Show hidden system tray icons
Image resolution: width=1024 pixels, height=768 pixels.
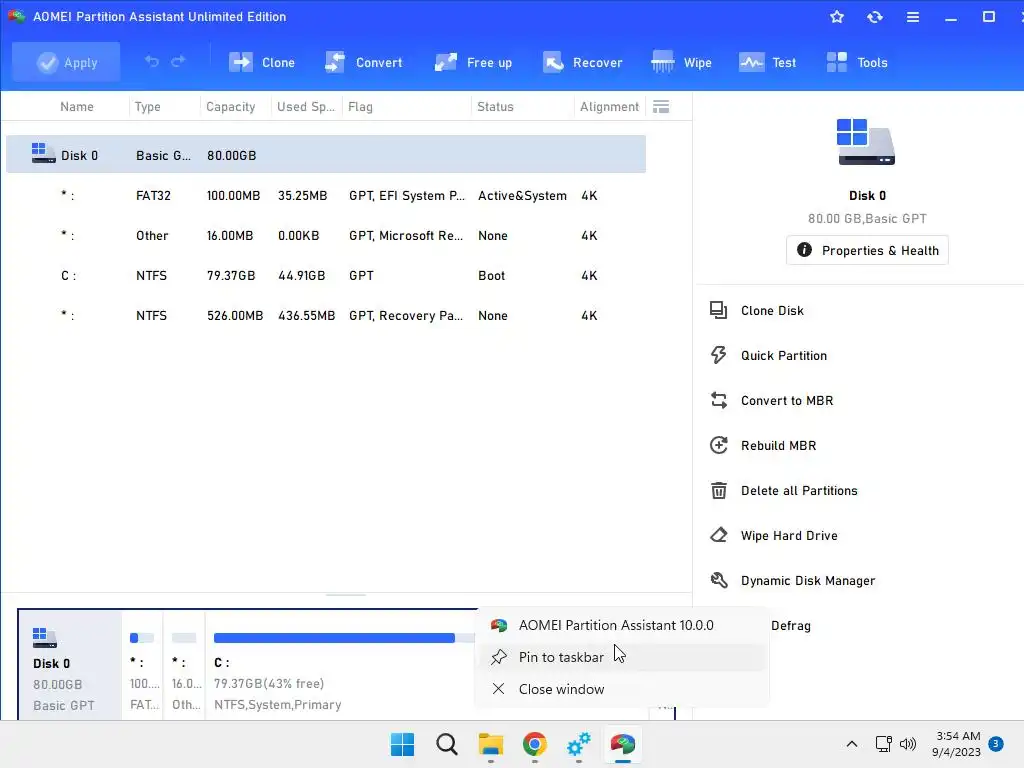pos(852,744)
